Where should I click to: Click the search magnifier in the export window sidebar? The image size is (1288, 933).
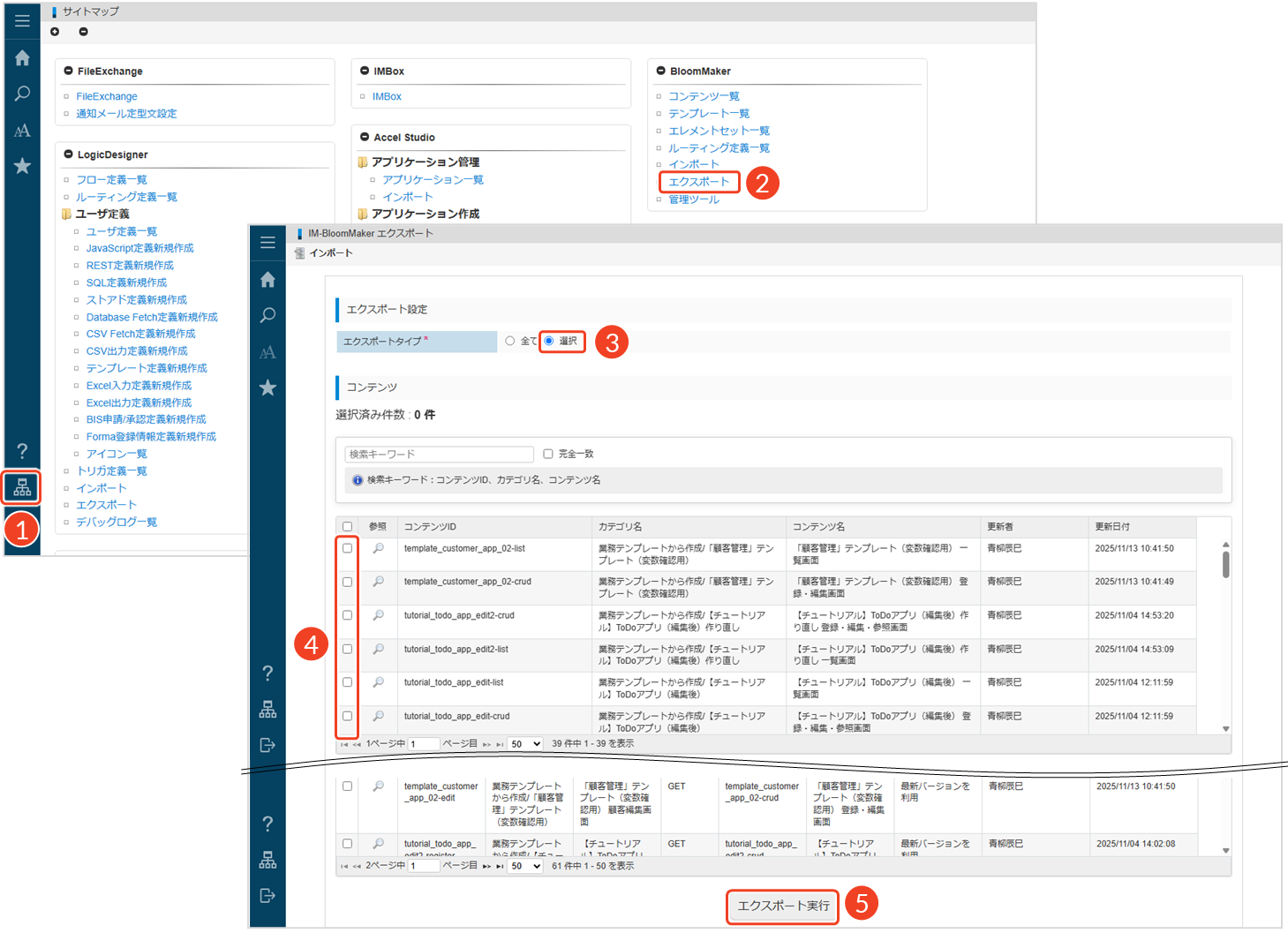click(267, 315)
